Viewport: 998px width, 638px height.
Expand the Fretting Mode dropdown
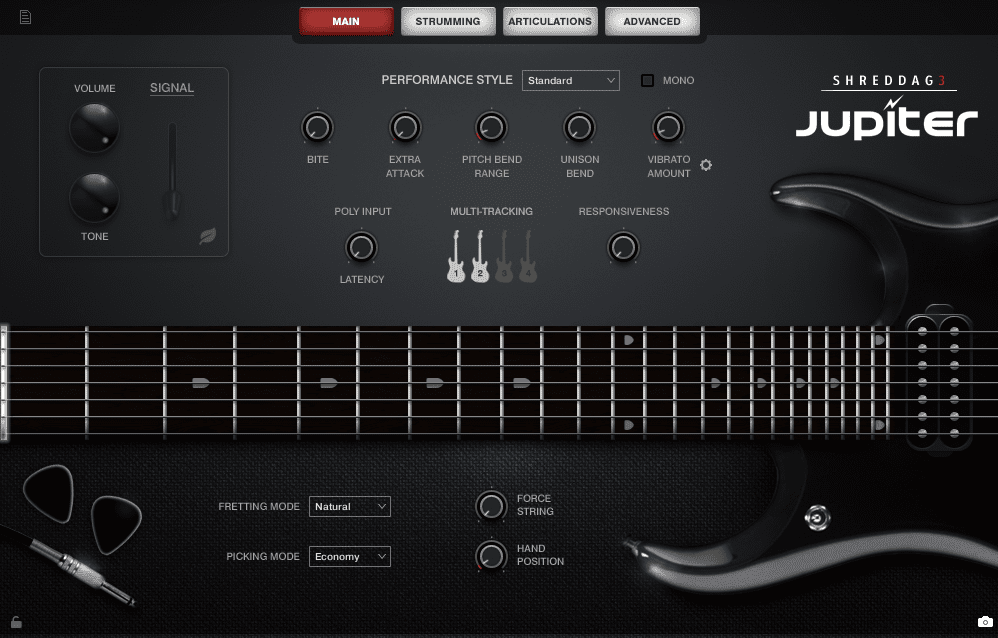click(x=349, y=507)
